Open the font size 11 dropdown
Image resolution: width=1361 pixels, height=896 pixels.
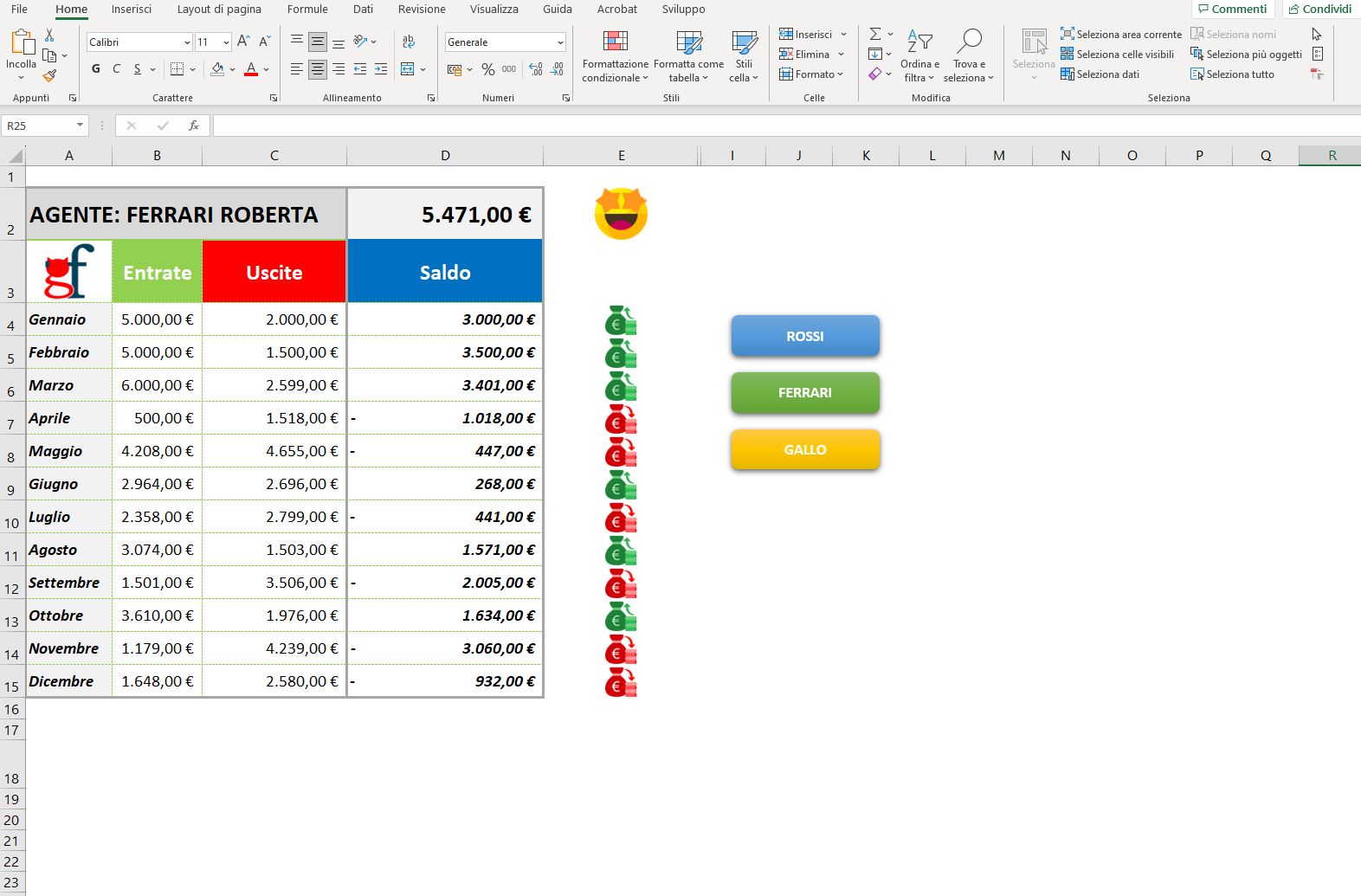(x=226, y=42)
